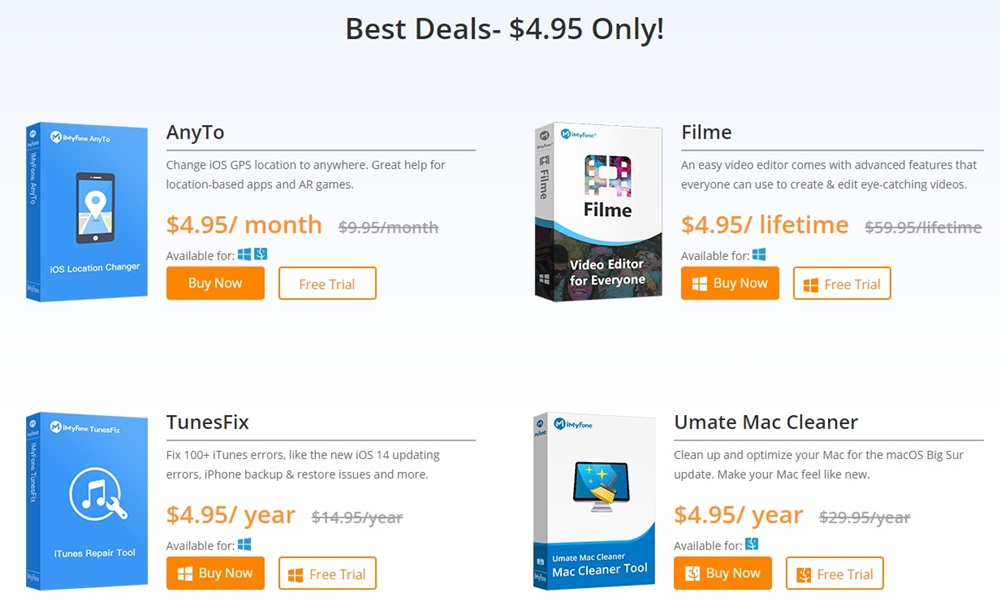Open the Umate Mac Cleaner title

[765, 422]
